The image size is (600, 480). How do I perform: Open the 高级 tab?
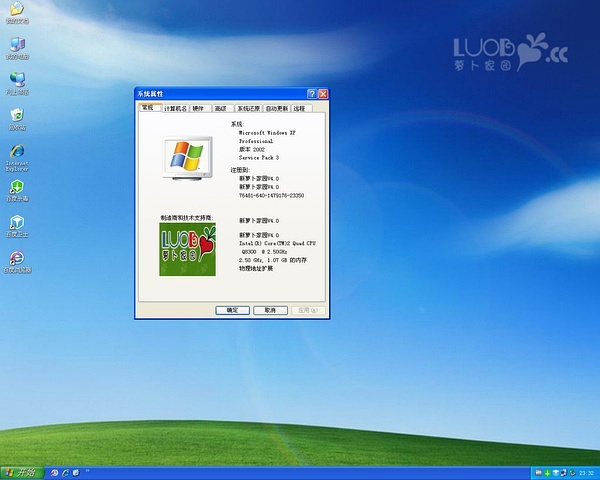[220, 108]
